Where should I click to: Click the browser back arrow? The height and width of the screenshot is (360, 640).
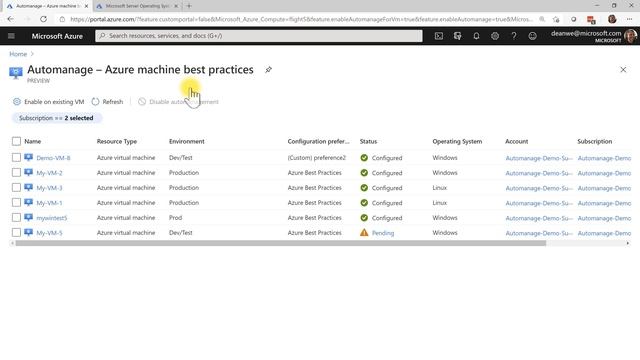pyautogui.click(x=11, y=19)
